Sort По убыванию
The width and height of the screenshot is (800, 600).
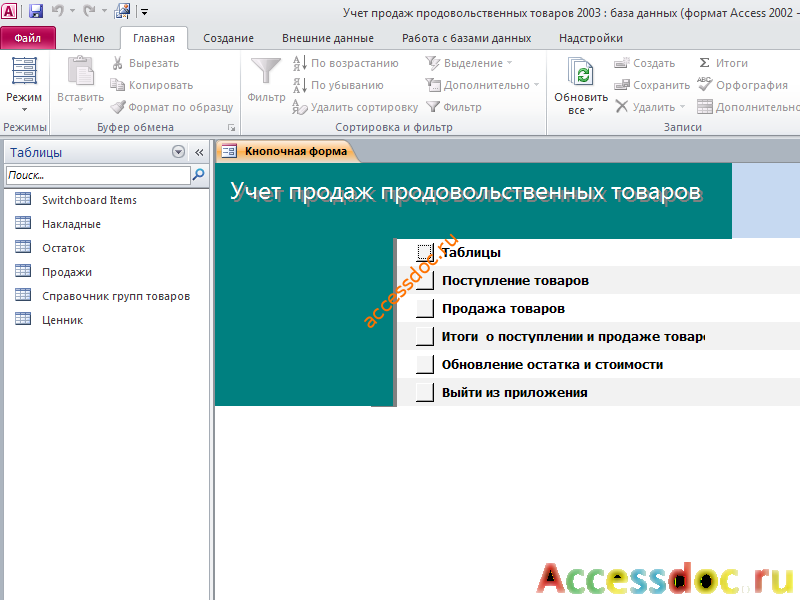coord(338,85)
